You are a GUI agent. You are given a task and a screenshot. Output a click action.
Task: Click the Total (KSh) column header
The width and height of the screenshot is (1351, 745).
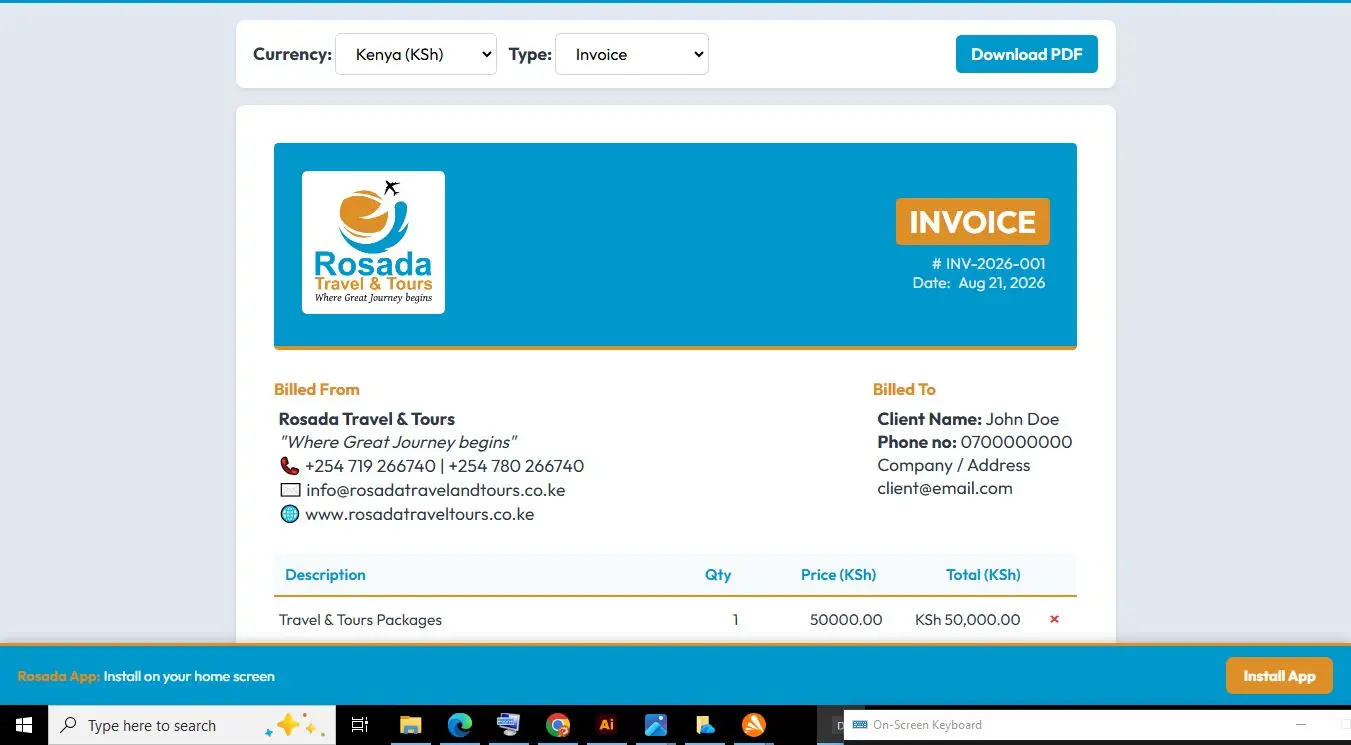[x=983, y=575]
